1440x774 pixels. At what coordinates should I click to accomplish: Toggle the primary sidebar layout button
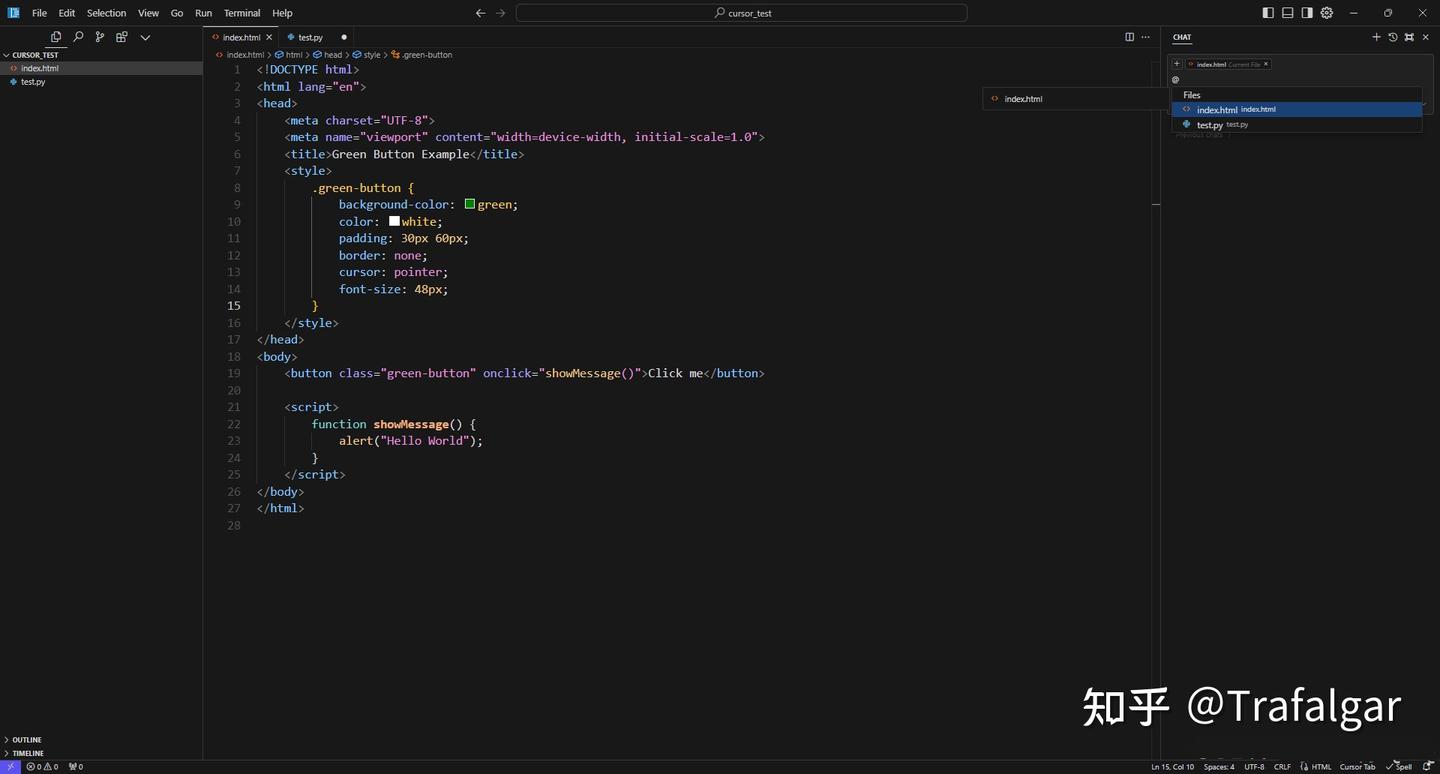point(1268,13)
